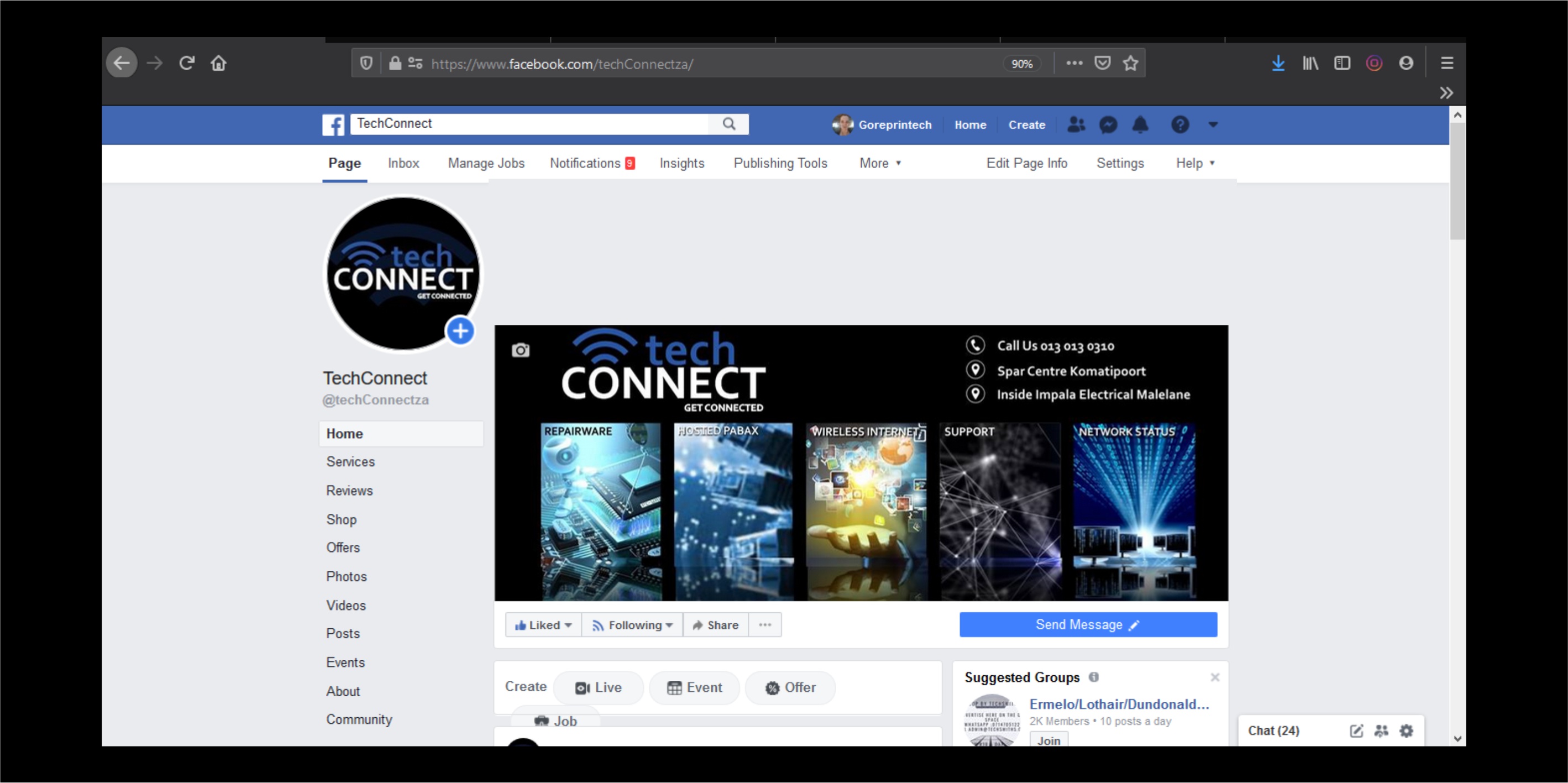Viewport: 1568px width, 783px height.
Task: Click the Send Message button
Action: point(1087,625)
